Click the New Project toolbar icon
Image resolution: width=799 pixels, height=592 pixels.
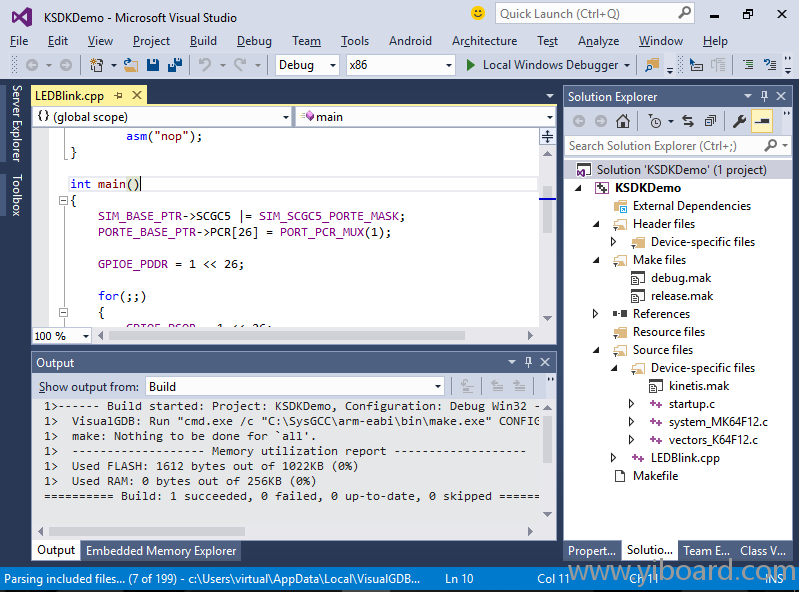tap(96, 65)
